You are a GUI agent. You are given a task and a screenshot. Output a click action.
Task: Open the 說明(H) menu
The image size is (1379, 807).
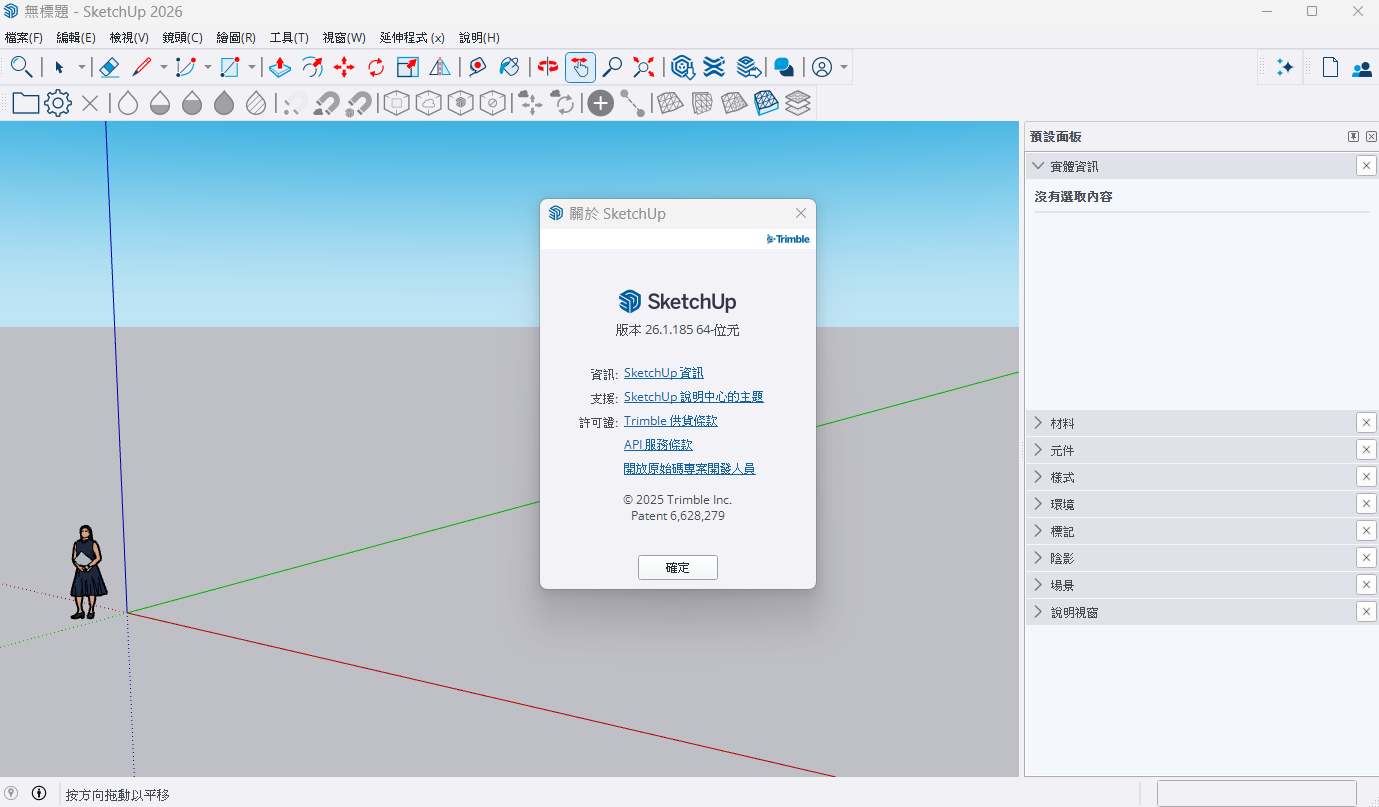coord(479,38)
